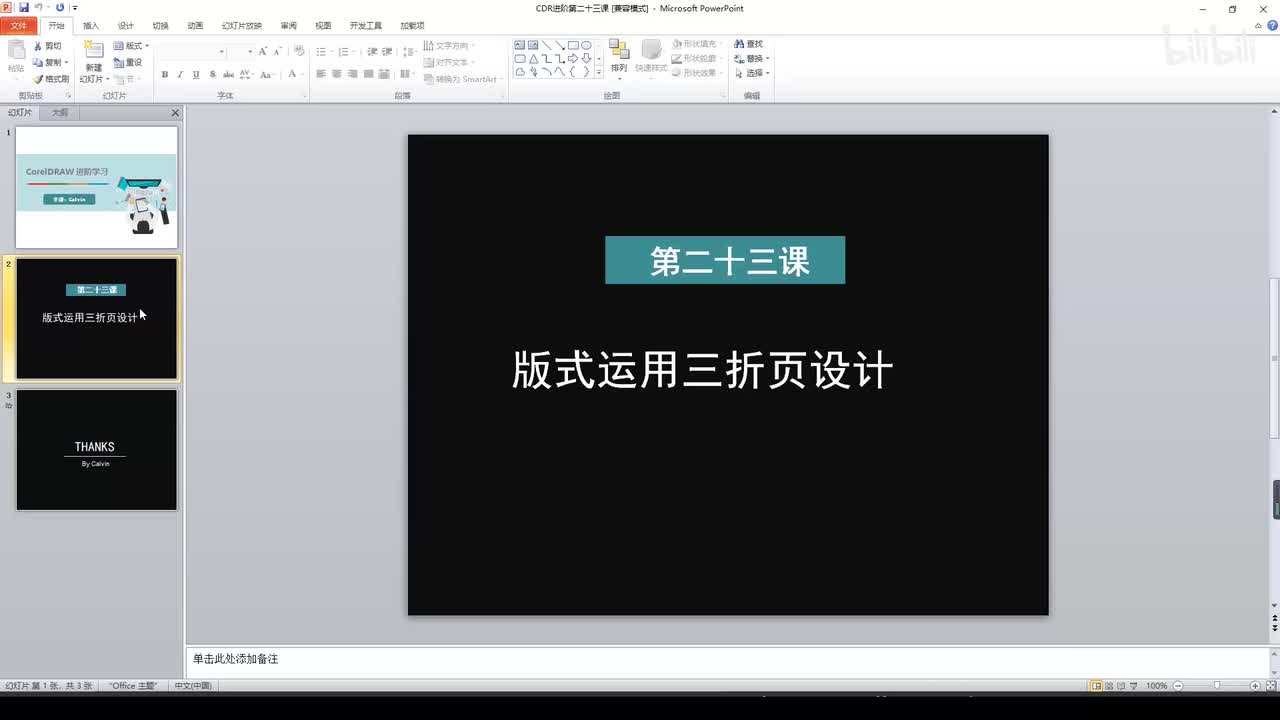Viewport: 1280px width, 720px height.
Task: Toggle text shadow
Action: [212, 74]
